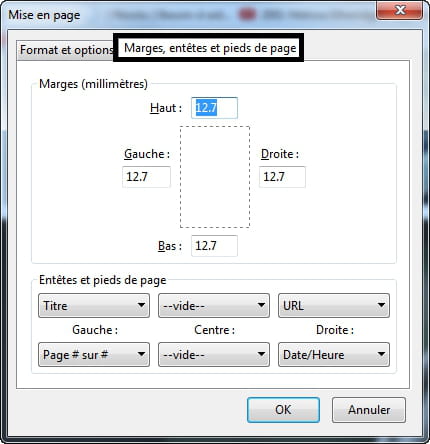Click the arrow on the Date/Heure dropdown

[381, 354]
